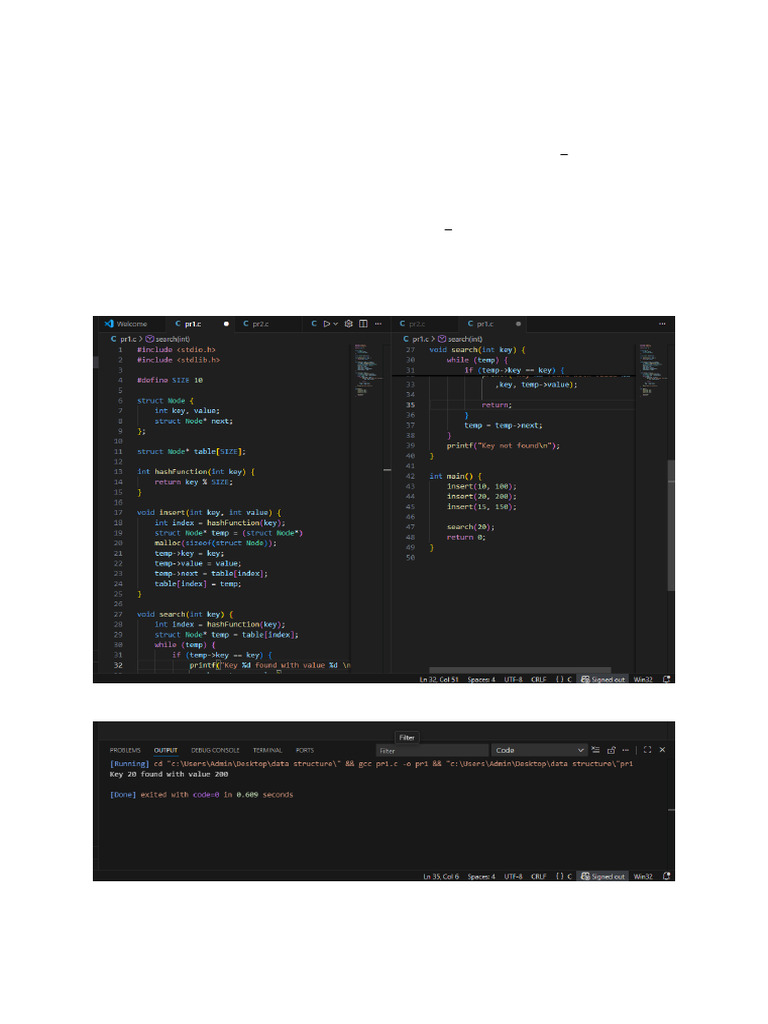
Task: Click 'Win32' in the lower status bar
Action: tap(643, 876)
